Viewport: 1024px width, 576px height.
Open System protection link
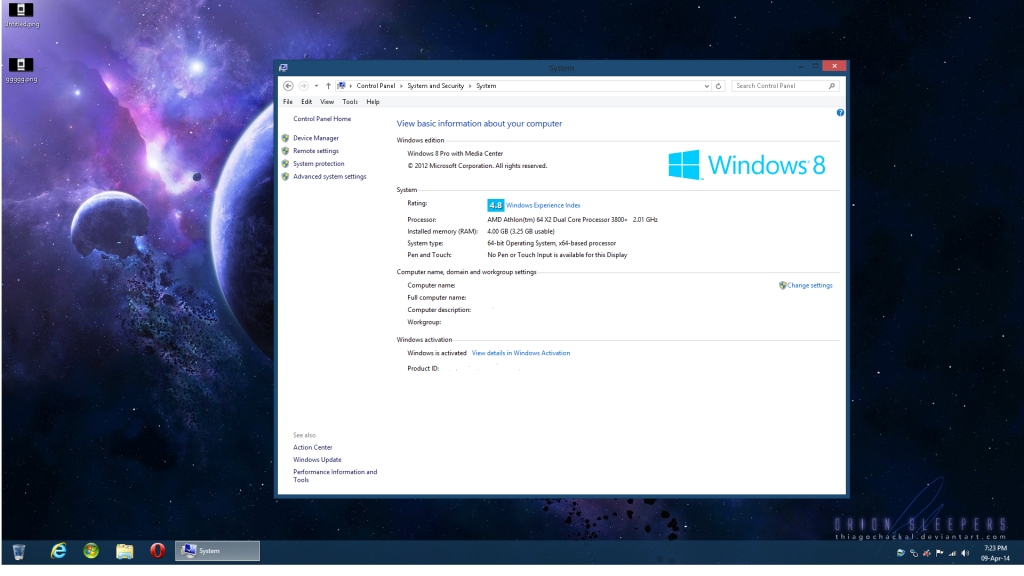(x=318, y=164)
